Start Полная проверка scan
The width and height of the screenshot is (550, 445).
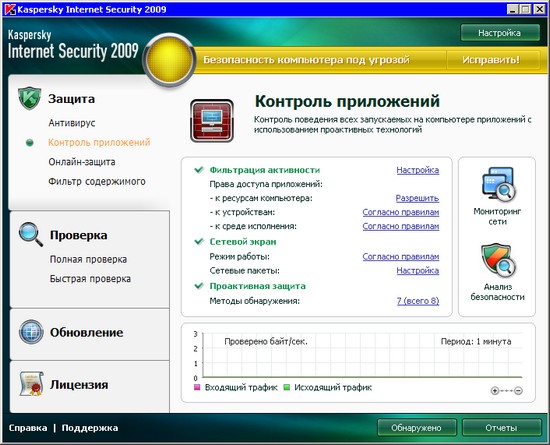(88, 259)
